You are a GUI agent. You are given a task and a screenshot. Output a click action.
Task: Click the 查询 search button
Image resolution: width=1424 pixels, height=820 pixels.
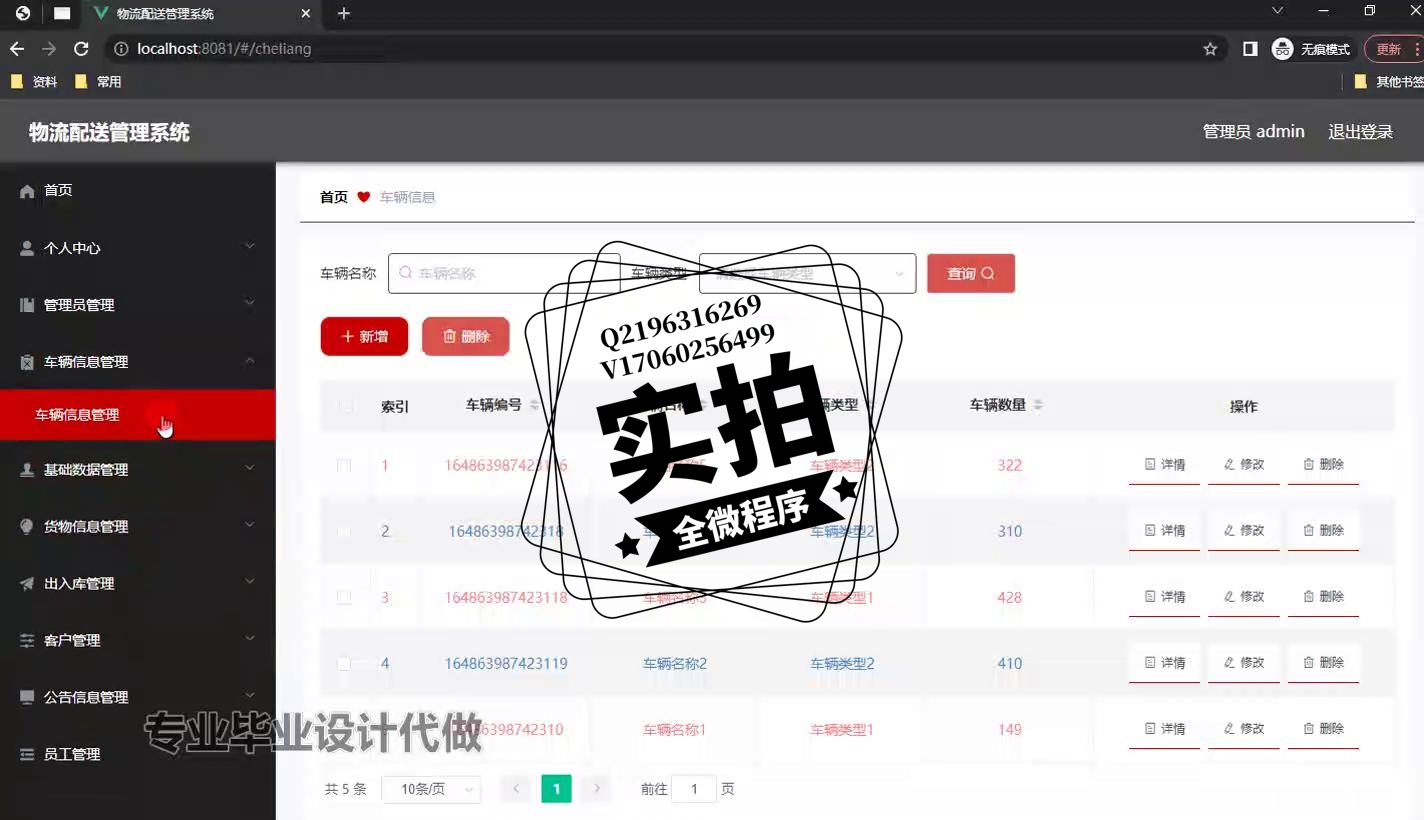971,273
